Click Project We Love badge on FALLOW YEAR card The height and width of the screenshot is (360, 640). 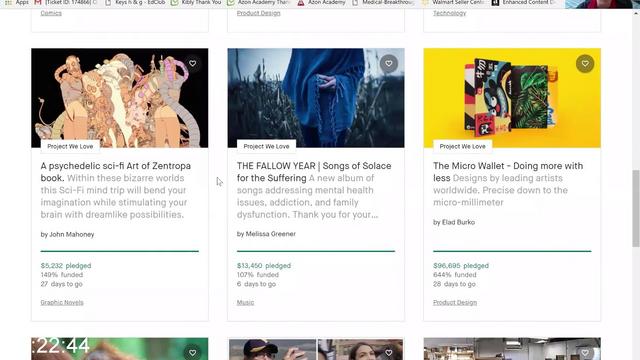tap(267, 146)
